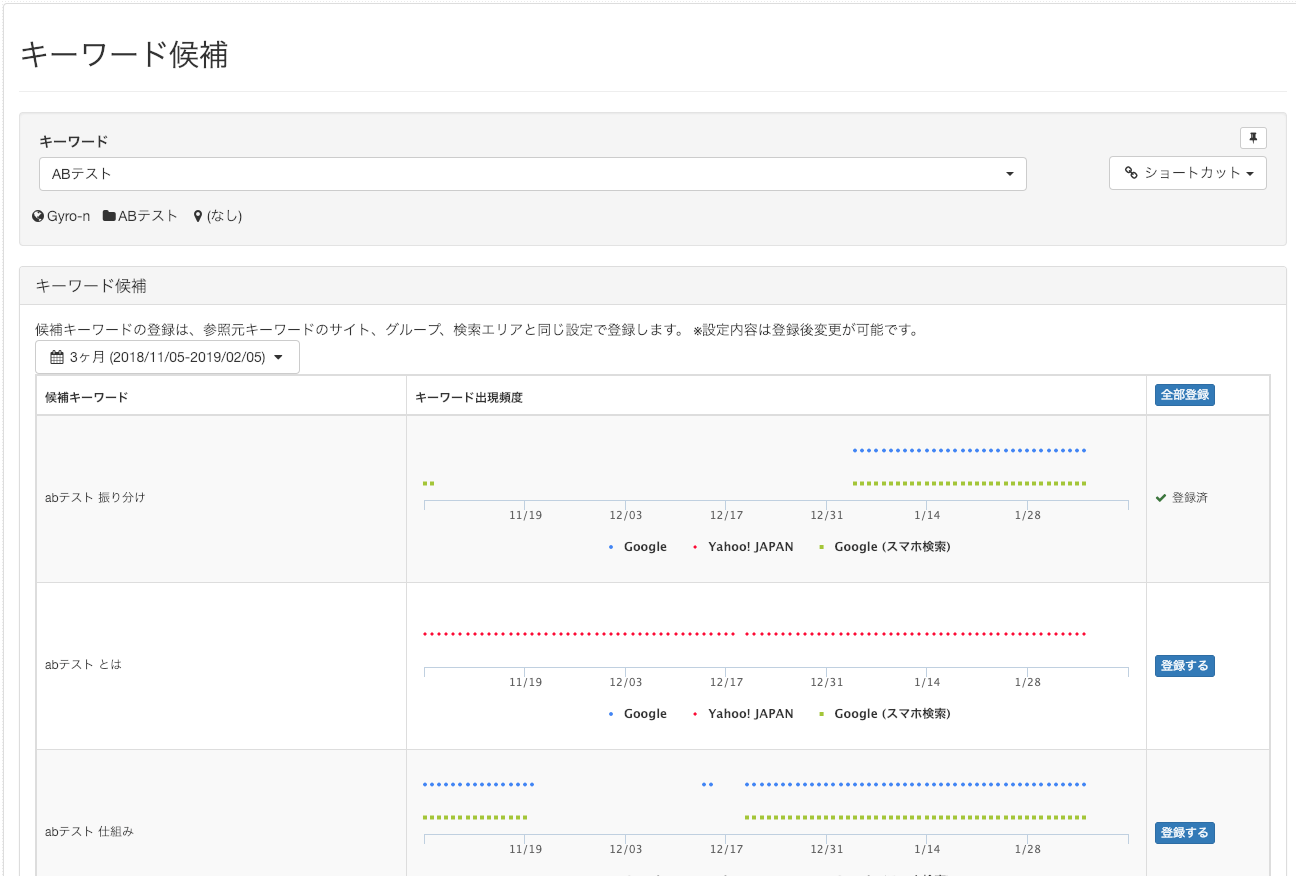This screenshot has height=876, width=1296.
Task: Click the dropdown caret of ABテスト select
Action: tap(1010, 175)
